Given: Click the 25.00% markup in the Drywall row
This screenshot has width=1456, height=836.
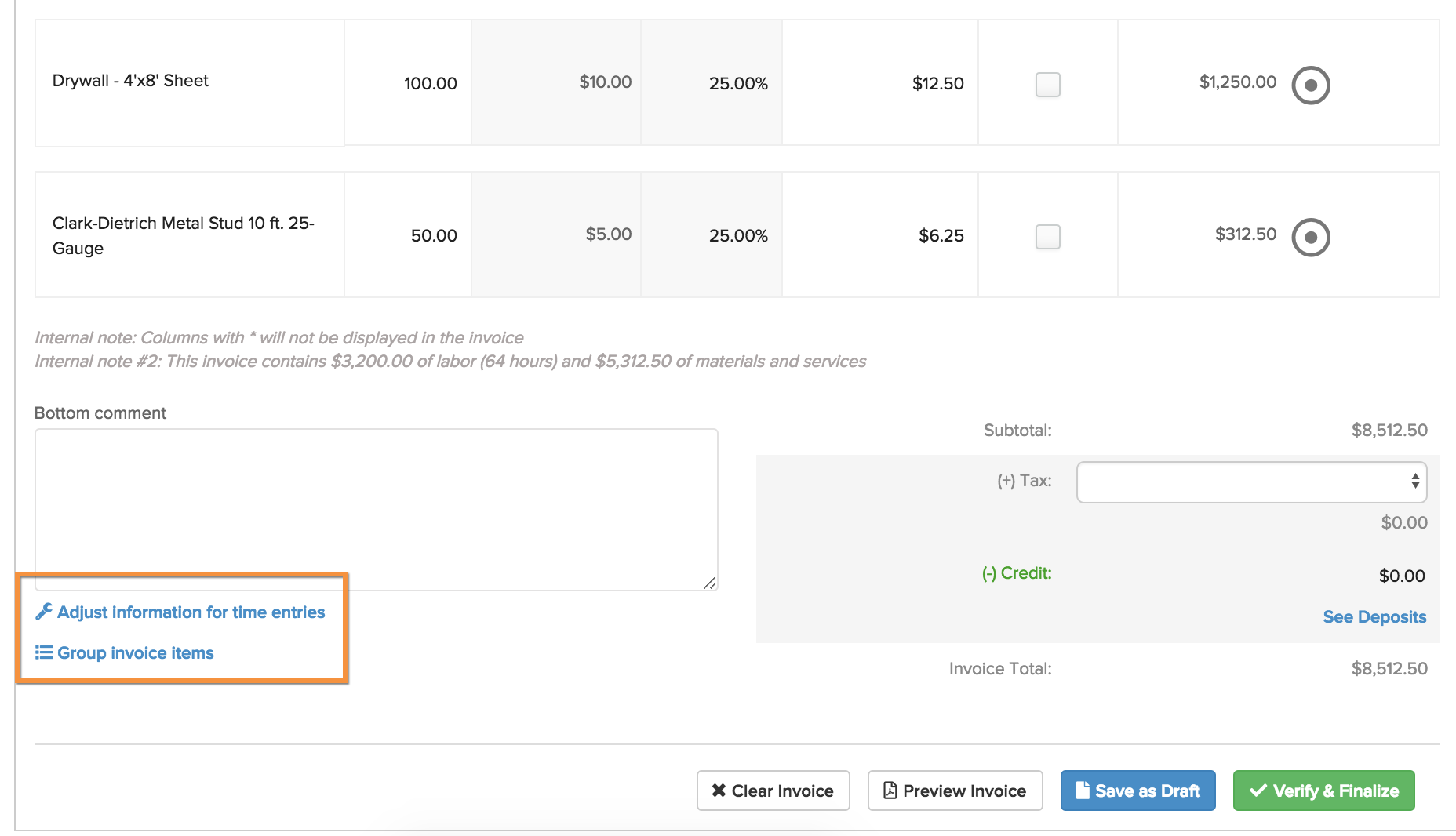Looking at the screenshot, I should pyautogui.click(x=738, y=83).
